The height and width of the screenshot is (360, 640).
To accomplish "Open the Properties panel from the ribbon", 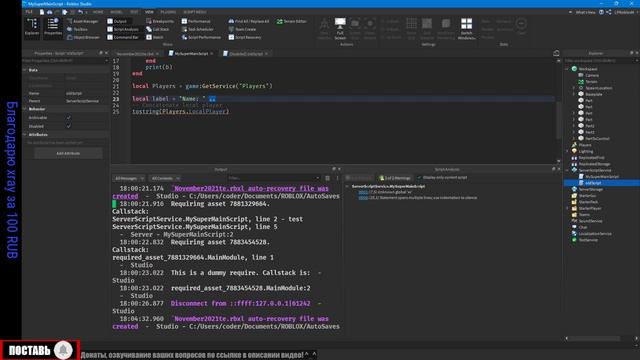I will tap(53, 27).
